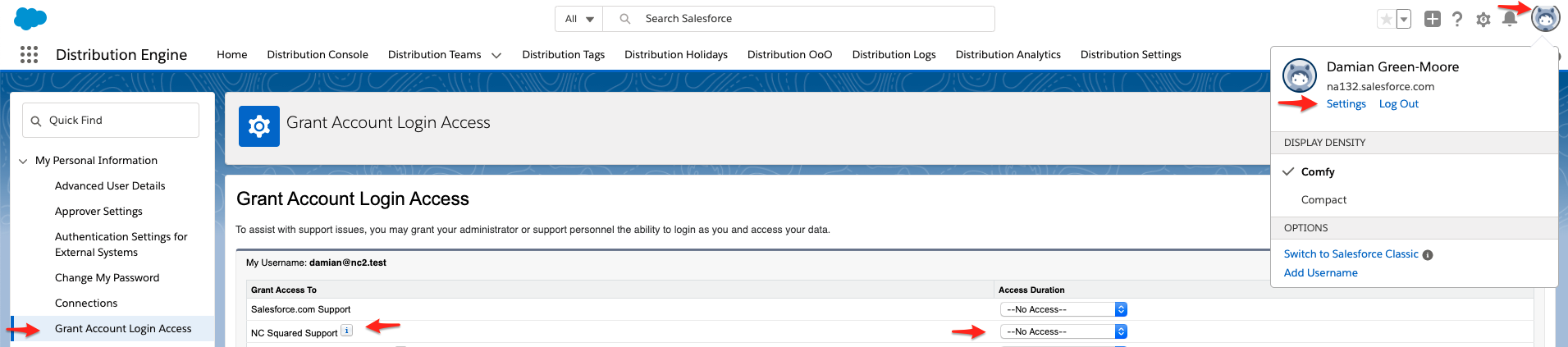Open Connections in the sidebar
Viewport: 1568px width, 347px height.
86,304
